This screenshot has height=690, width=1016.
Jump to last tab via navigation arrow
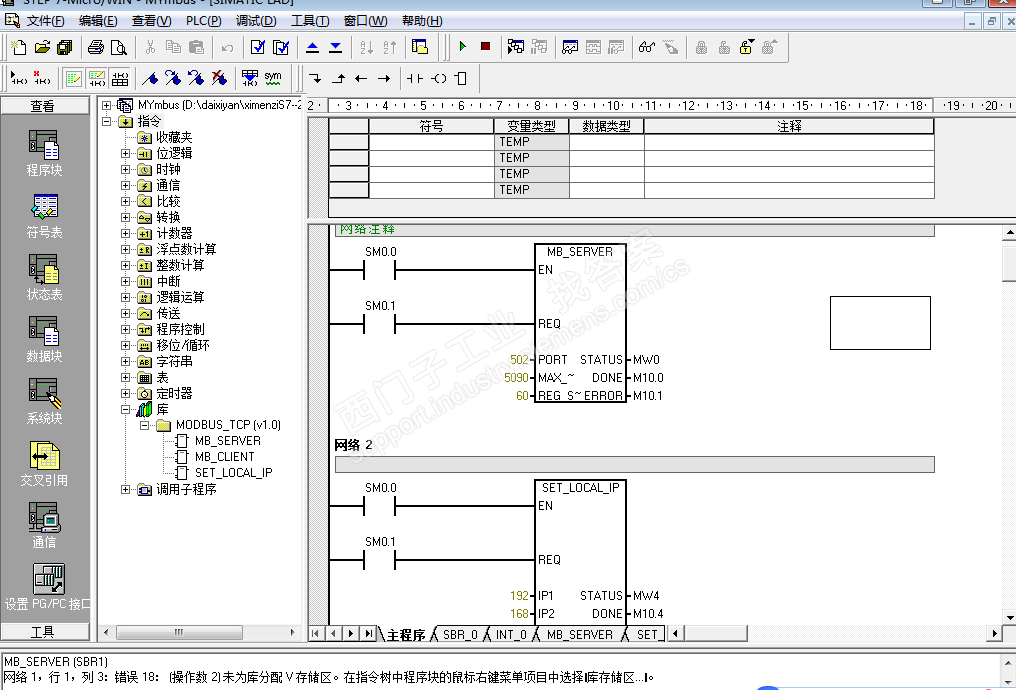369,634
